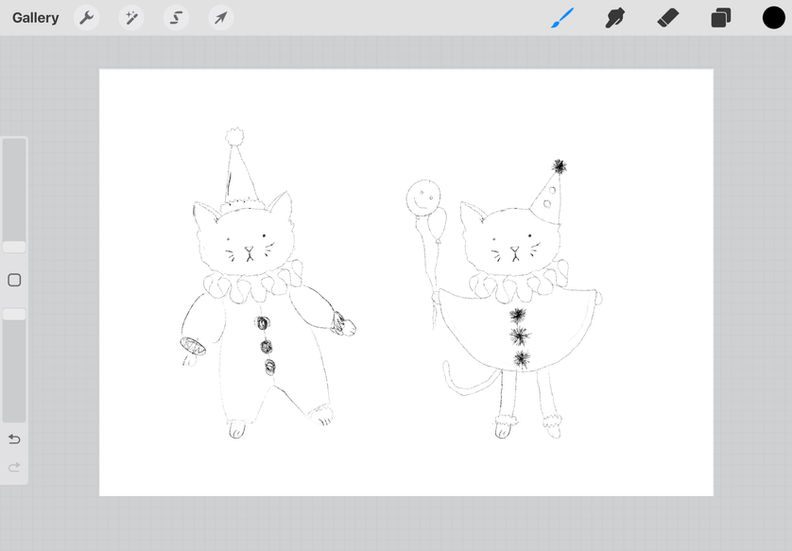Undo the last stroke
792x551 pixels.
coord(14,439)
